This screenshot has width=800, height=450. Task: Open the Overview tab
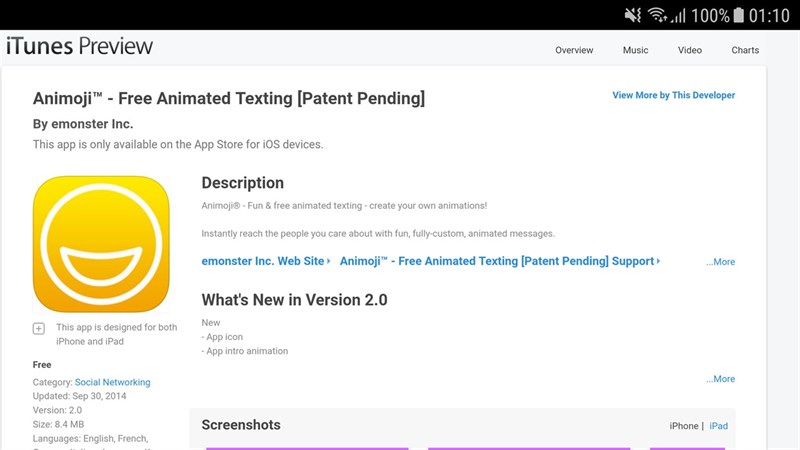pos(574,50)
